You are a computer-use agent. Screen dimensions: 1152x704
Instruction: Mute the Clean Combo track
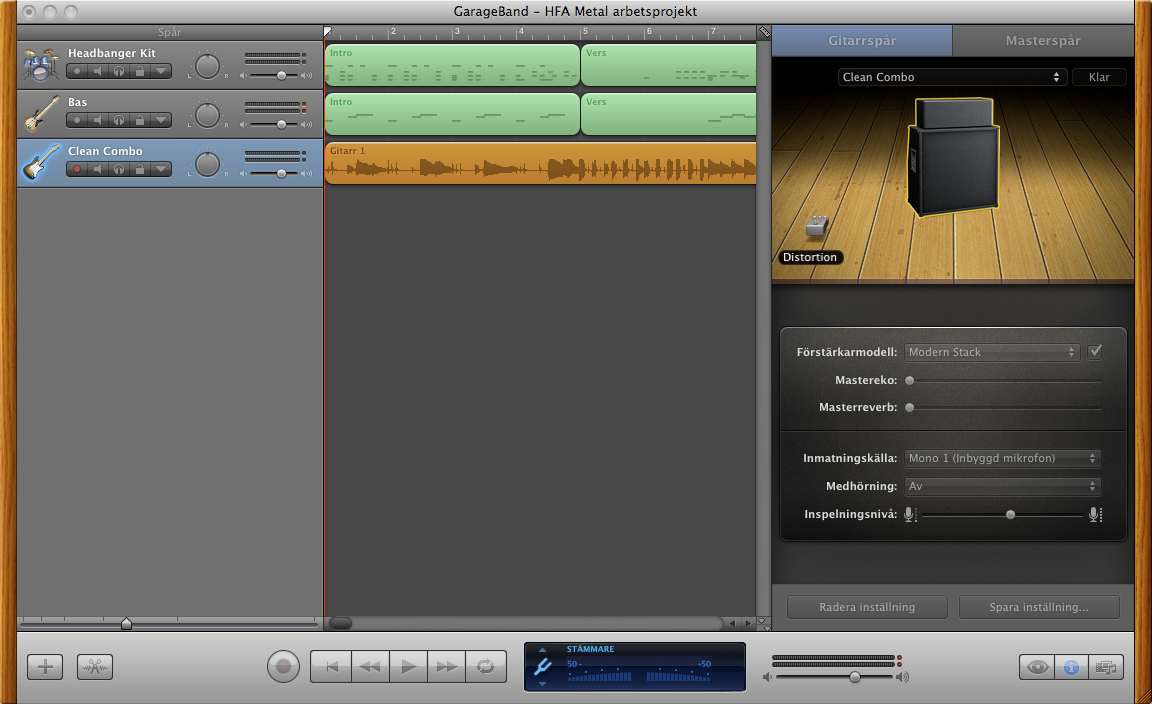tap(98, 169)
